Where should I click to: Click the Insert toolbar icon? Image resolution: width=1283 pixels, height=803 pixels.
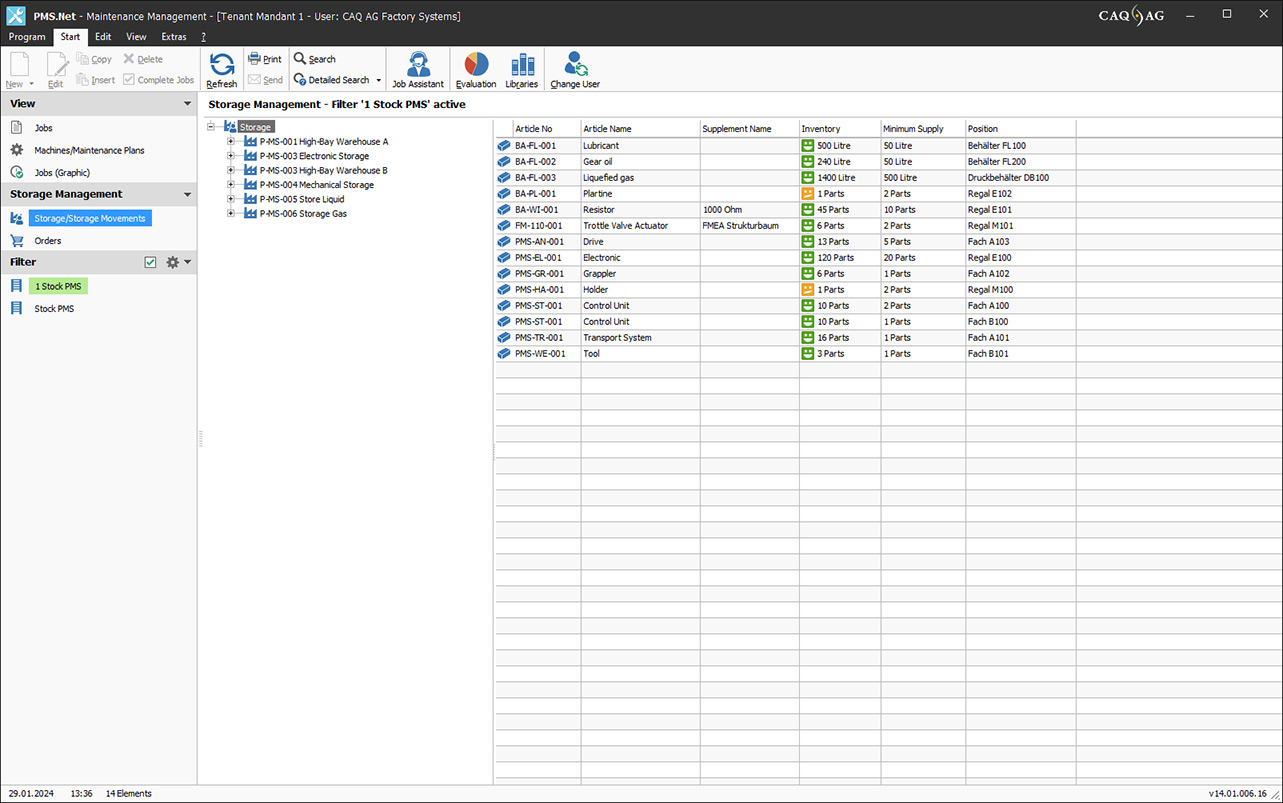pyautogui.click(x=83, y=80)
